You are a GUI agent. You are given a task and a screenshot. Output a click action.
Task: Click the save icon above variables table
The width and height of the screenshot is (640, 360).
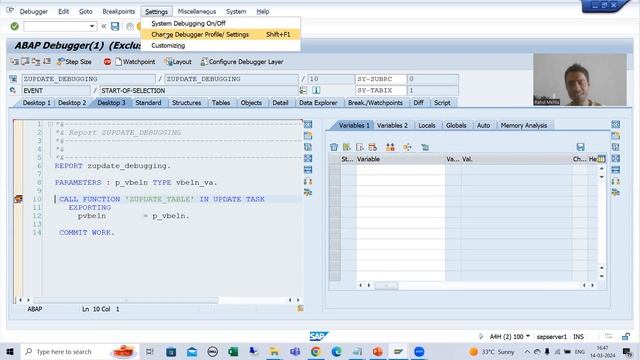coord(580,147)
